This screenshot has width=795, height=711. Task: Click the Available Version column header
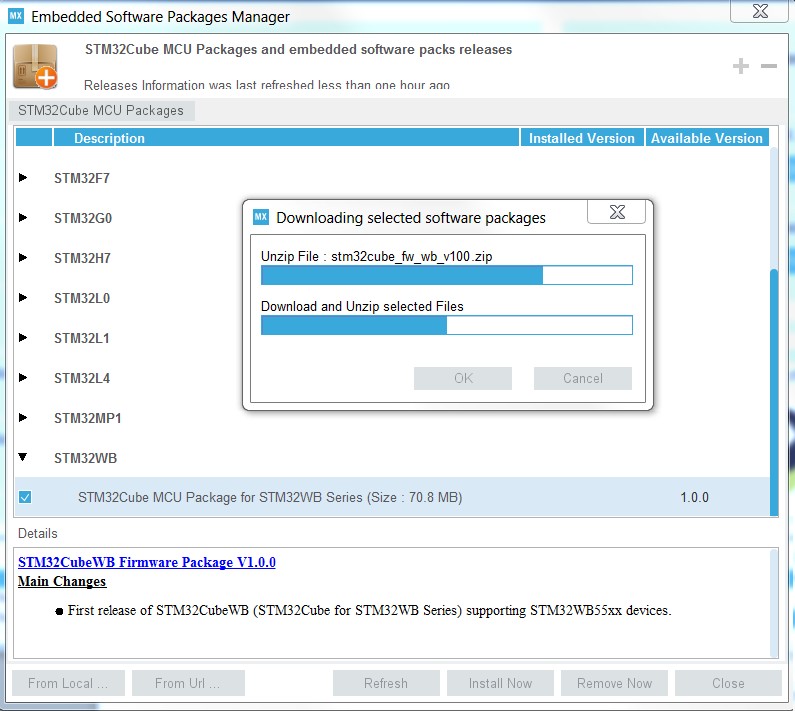click(x=707, y=138)
